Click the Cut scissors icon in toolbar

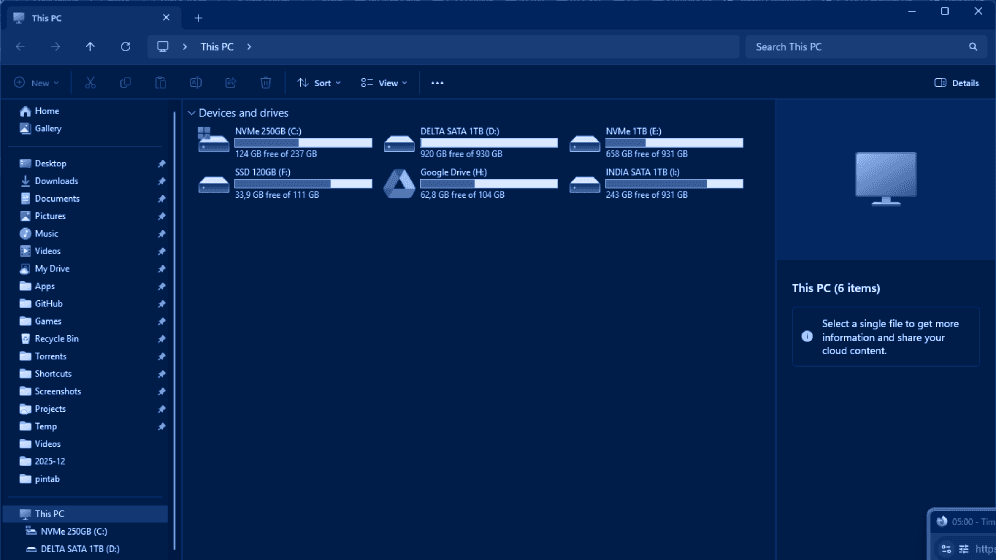(x=90, y=83)
